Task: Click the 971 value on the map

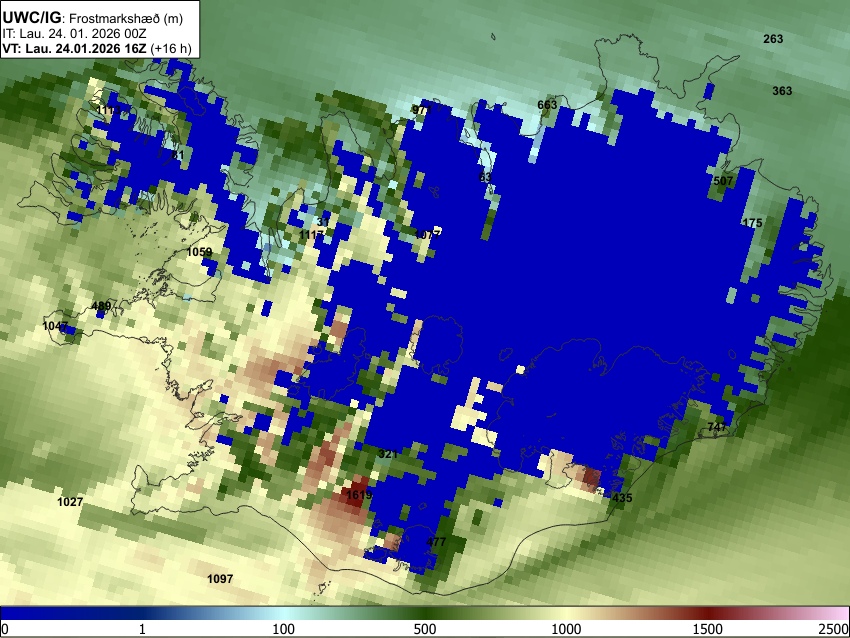Action: [x=422, y=109]
